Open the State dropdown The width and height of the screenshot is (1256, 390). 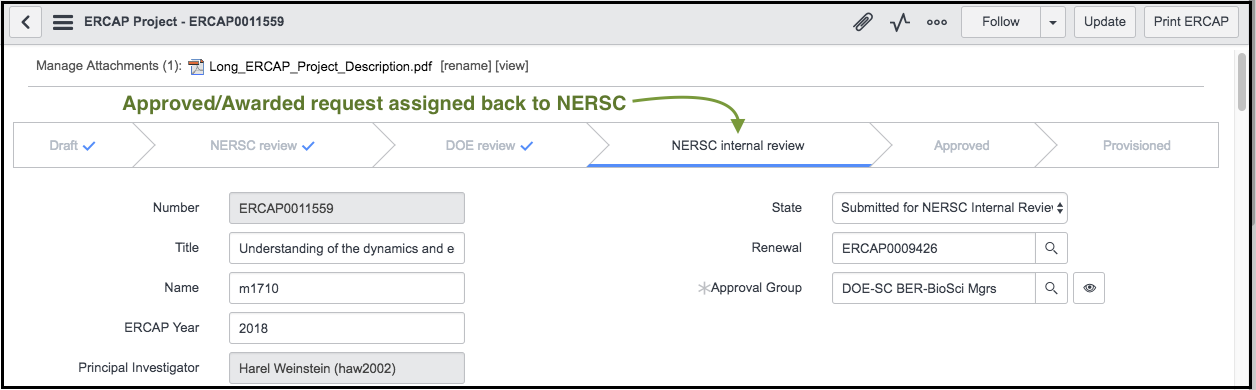tap(950, 208)
